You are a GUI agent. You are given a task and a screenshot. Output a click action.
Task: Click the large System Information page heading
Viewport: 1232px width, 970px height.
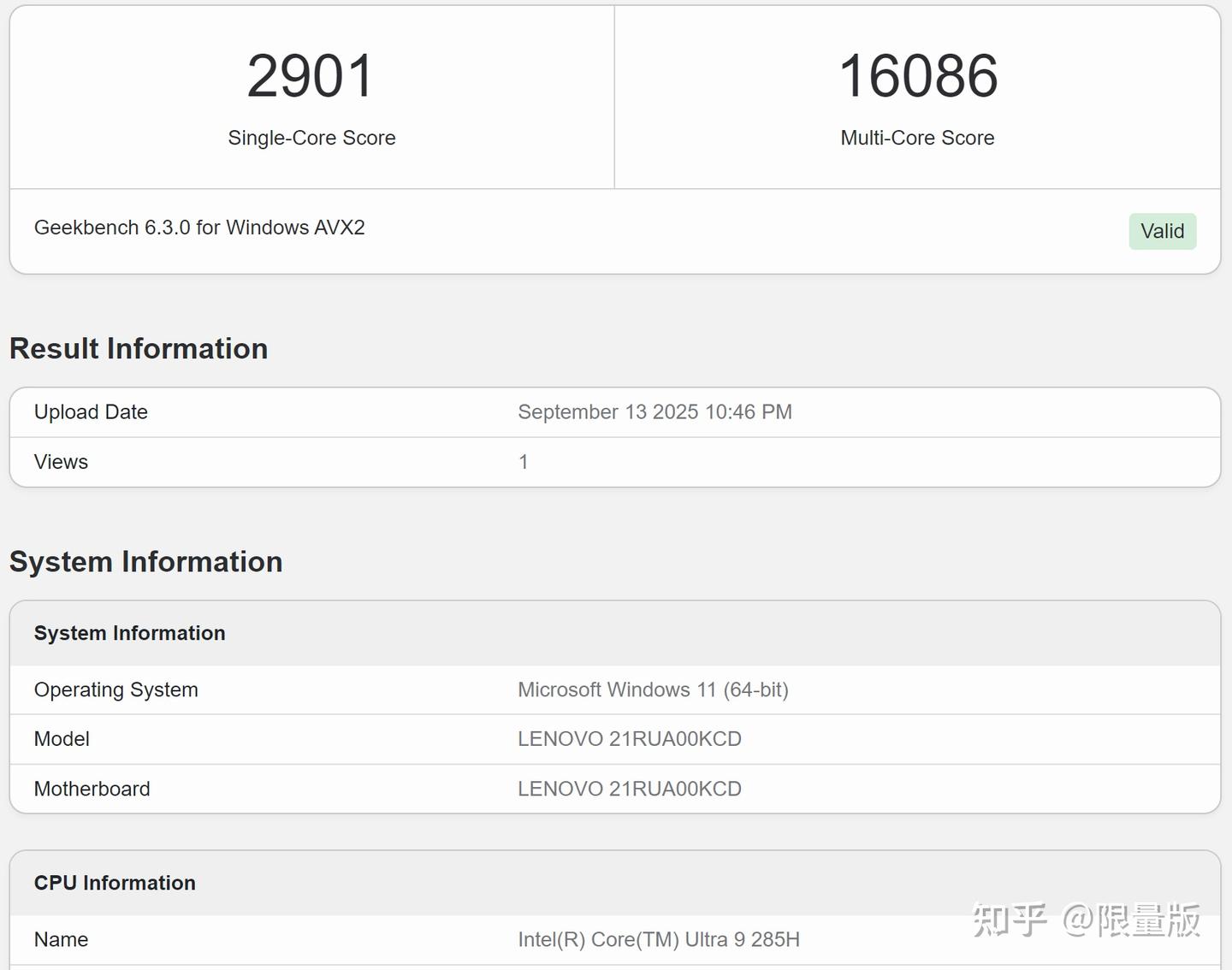point(145,562)
